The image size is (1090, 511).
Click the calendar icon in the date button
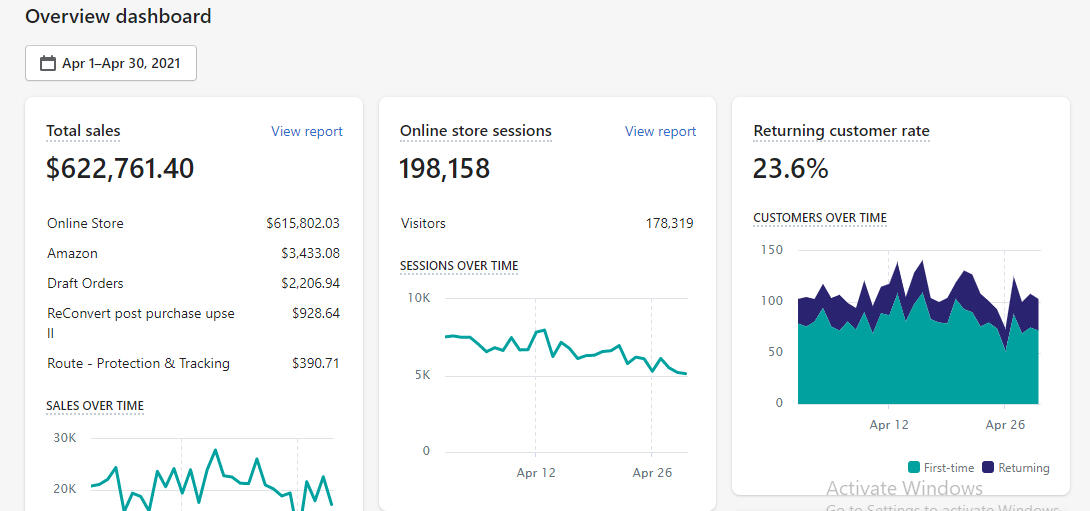(47, 63)
